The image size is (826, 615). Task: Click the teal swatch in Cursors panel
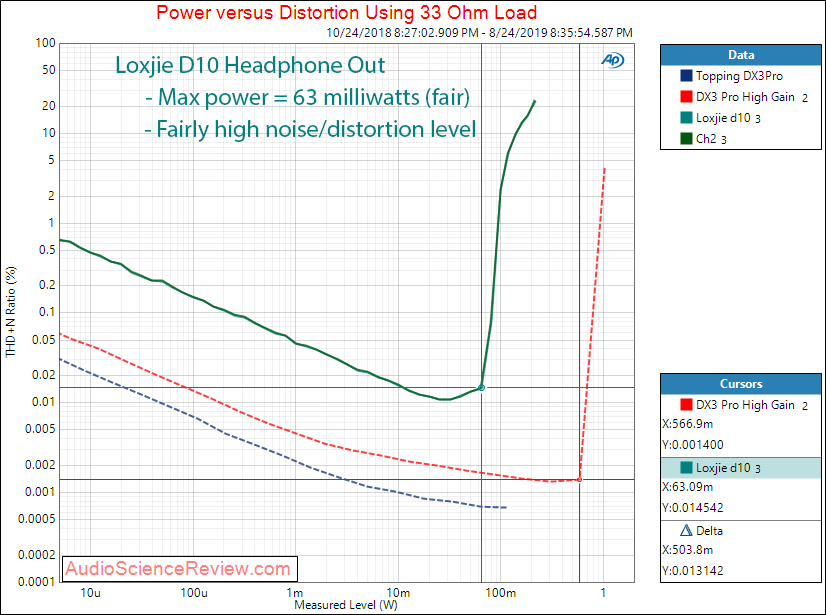pos(686,468)
